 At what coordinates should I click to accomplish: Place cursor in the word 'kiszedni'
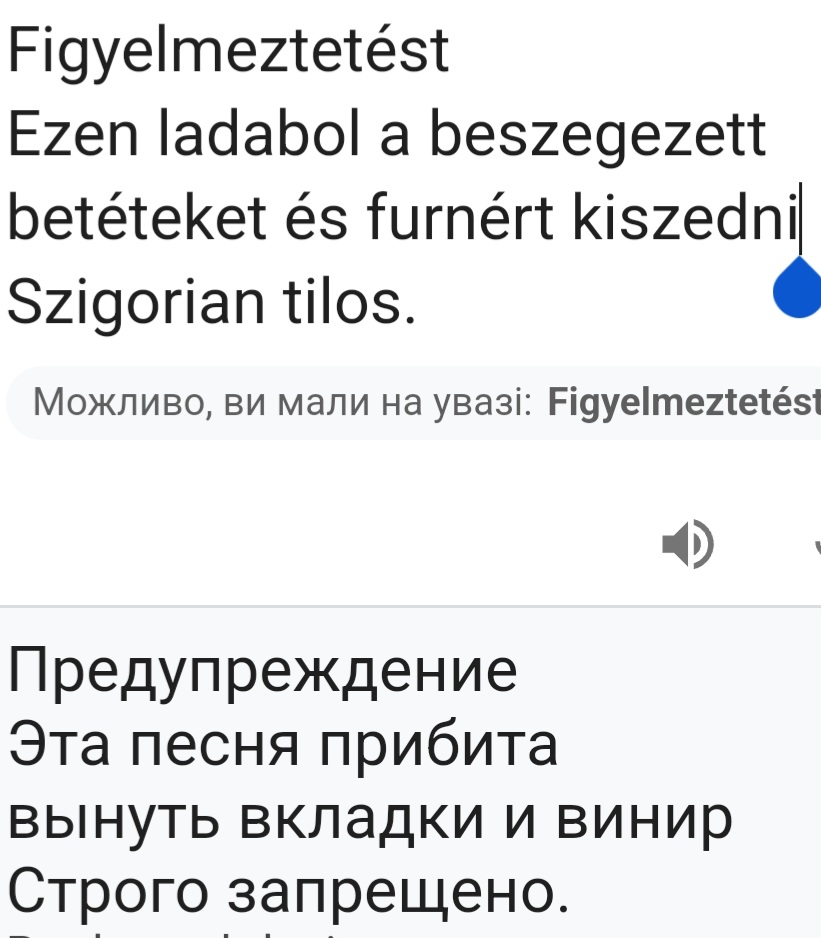[686, 217]
